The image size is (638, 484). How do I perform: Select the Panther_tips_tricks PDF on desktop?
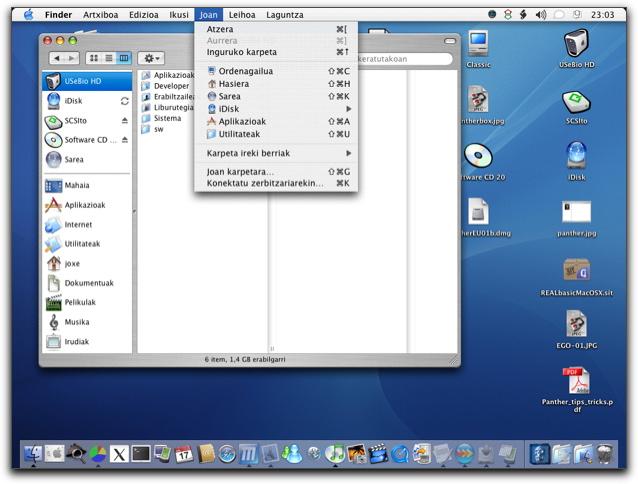click(x=577, y=390)
